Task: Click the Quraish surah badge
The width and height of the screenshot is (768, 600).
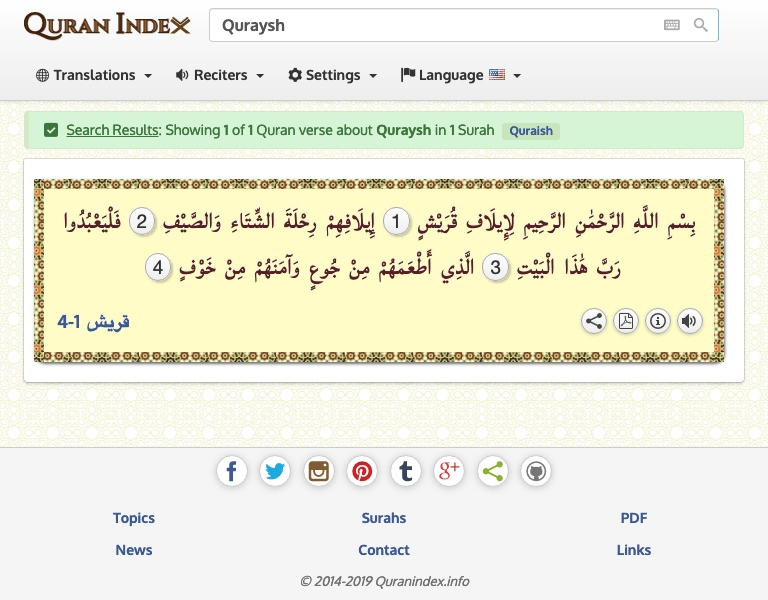Action: tap(531, 131)
